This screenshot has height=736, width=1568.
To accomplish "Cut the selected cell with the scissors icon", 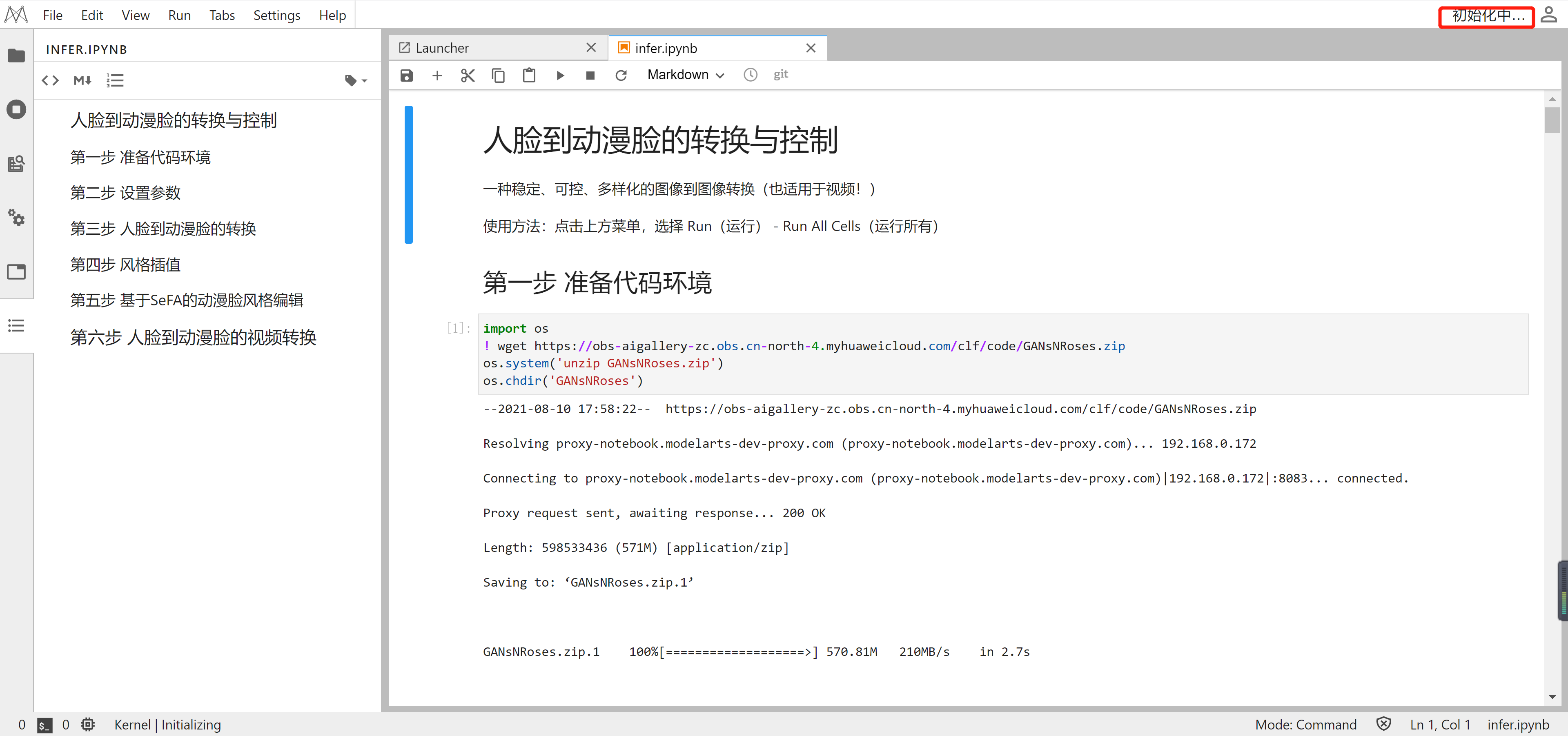I will 468,76.
